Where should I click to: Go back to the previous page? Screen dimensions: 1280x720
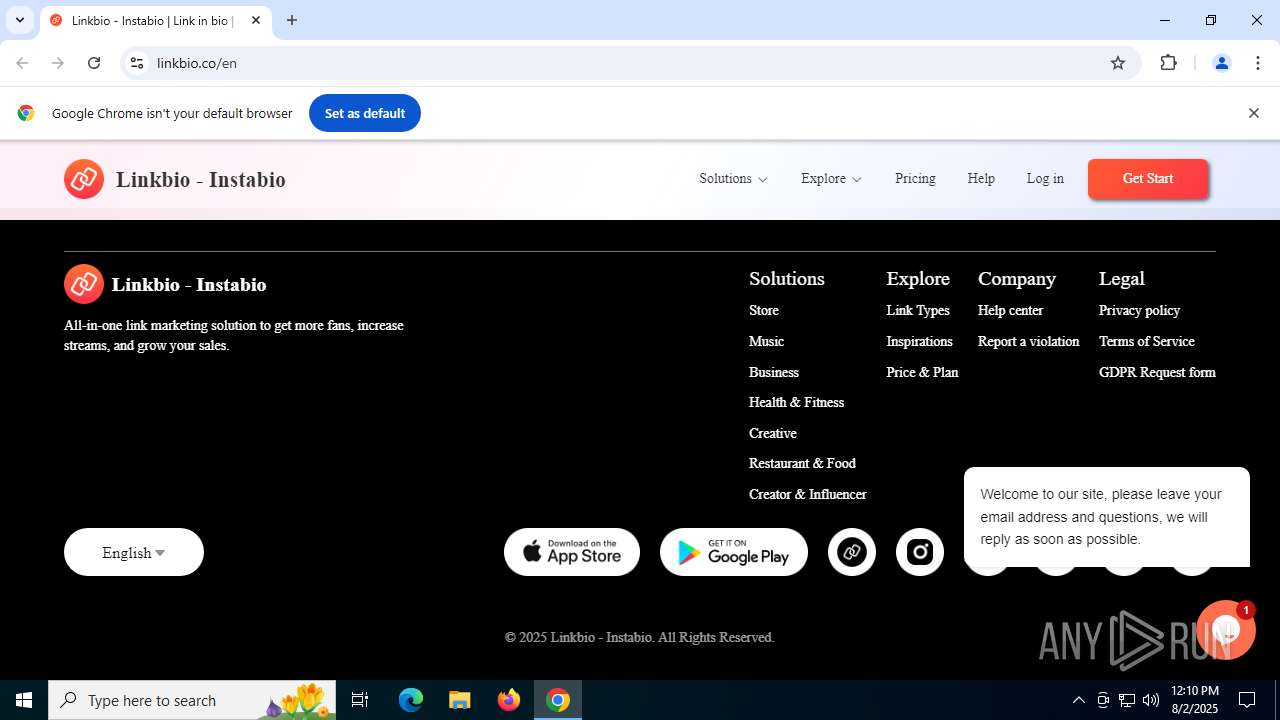(x=22, y=63)
